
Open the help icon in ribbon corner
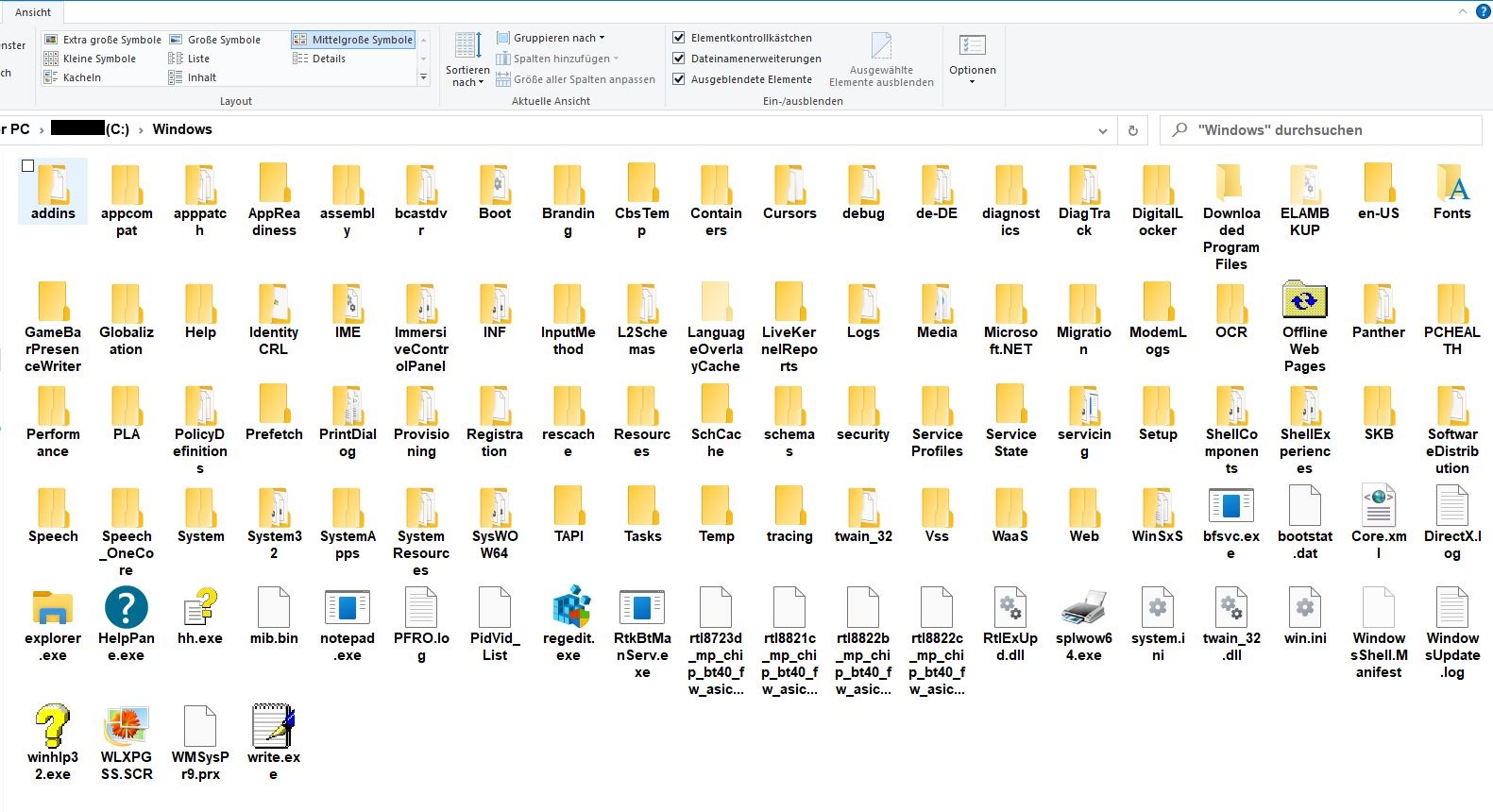click(1483, 11)
